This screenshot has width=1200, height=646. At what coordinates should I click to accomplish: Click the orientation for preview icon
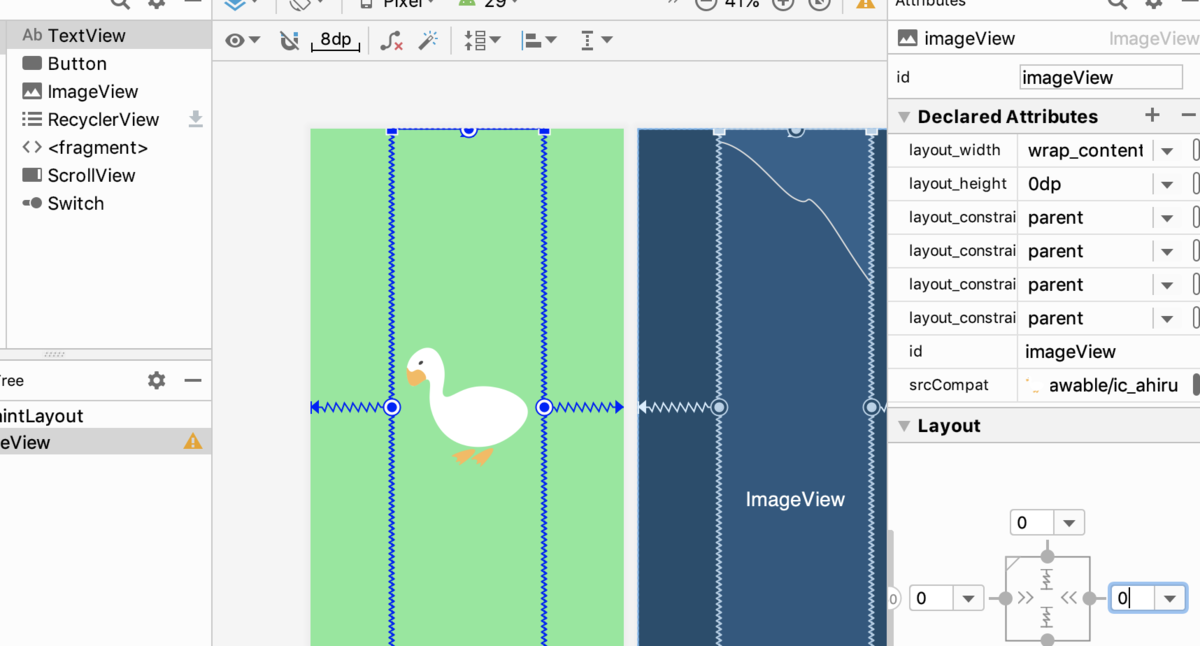pyautogui.click(x=304, y=4)
